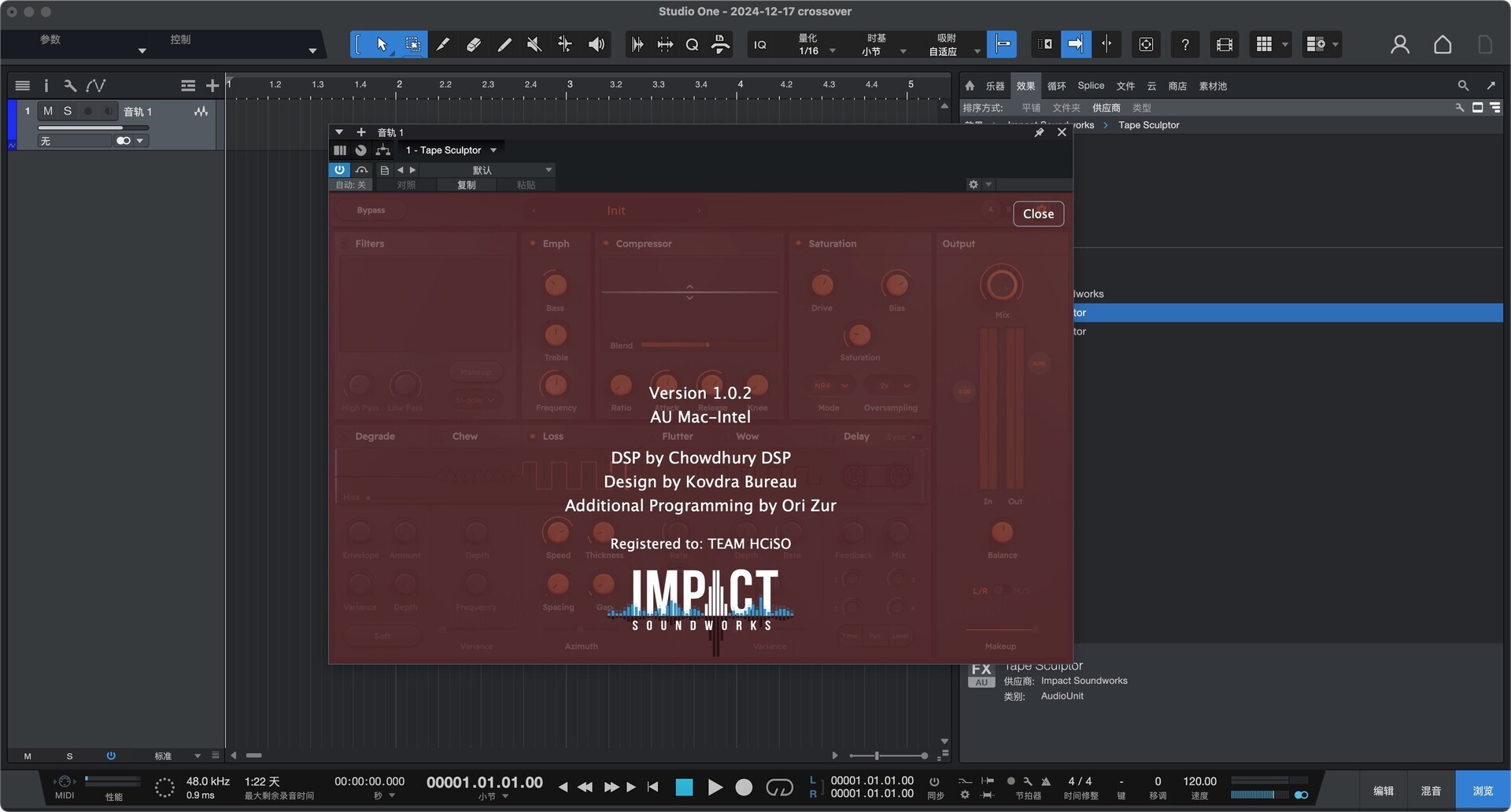Select the Range tool

point(413,44)
